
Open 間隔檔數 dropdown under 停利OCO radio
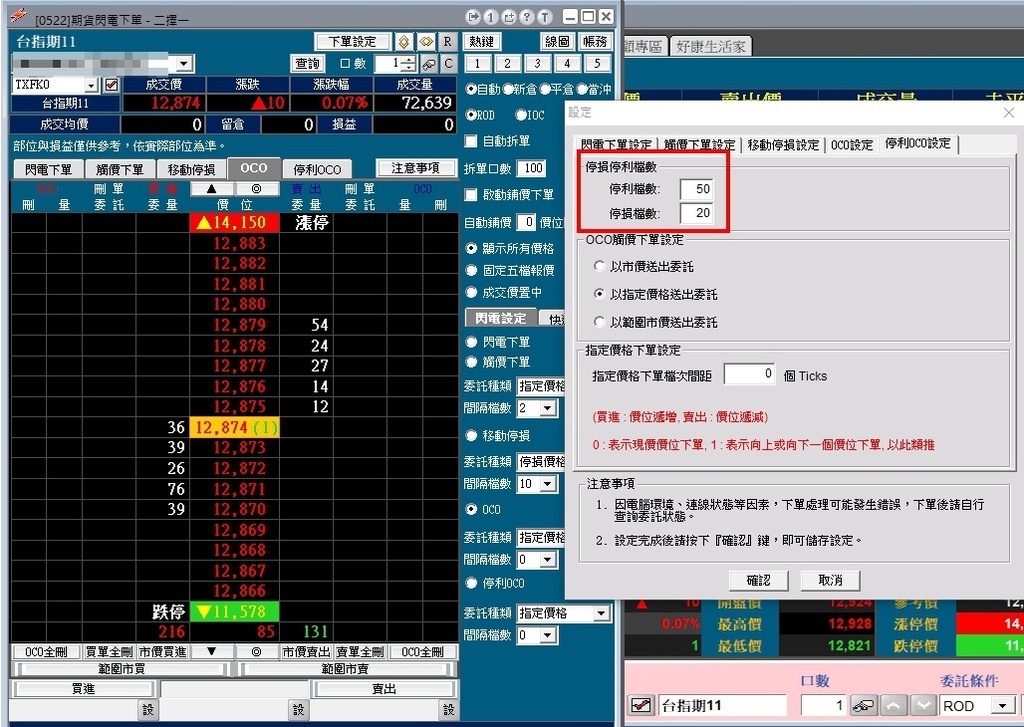[547, 635]
